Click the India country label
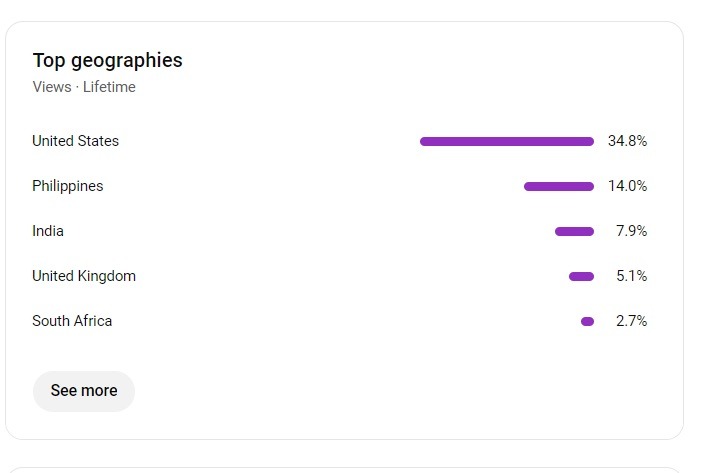The width and height of the screenshot is (727, 473). pyautogui.click(x=48, y=231)
